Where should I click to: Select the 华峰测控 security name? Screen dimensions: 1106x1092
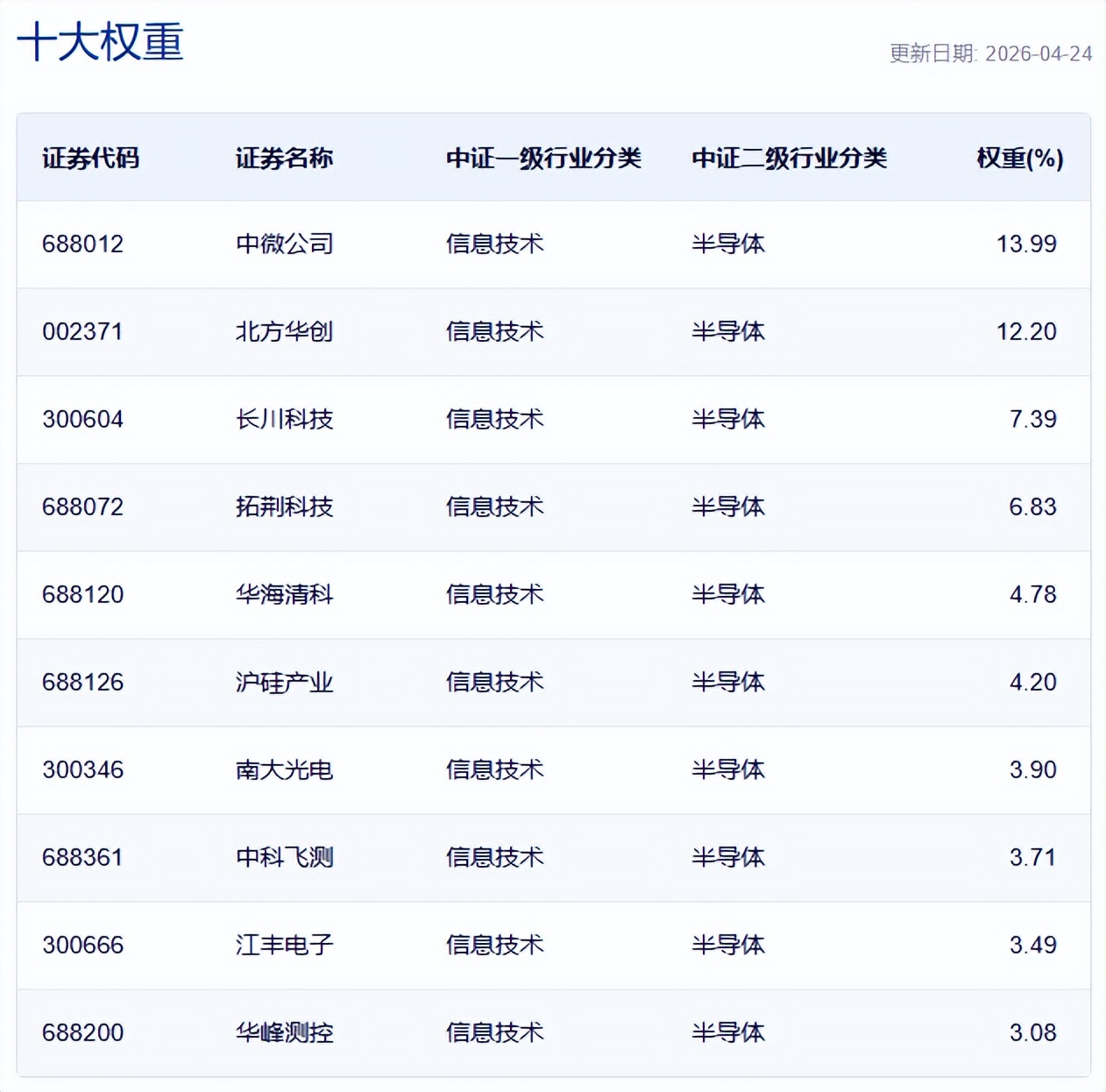(x=284, y=1032)
